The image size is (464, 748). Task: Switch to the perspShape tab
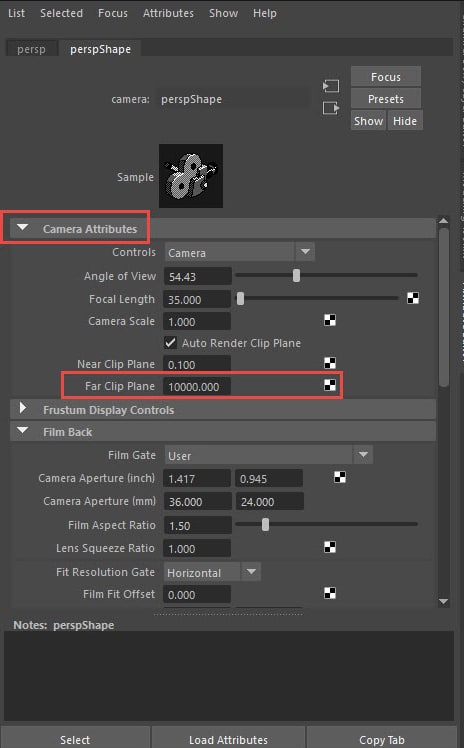[x=100, y=49]
